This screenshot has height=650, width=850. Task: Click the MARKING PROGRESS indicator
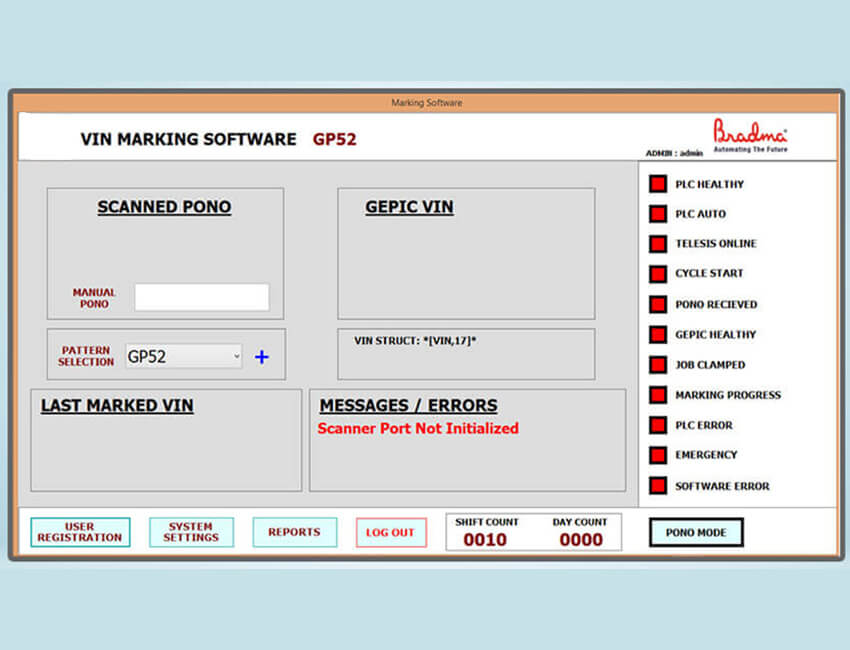[x=657, y=395]
